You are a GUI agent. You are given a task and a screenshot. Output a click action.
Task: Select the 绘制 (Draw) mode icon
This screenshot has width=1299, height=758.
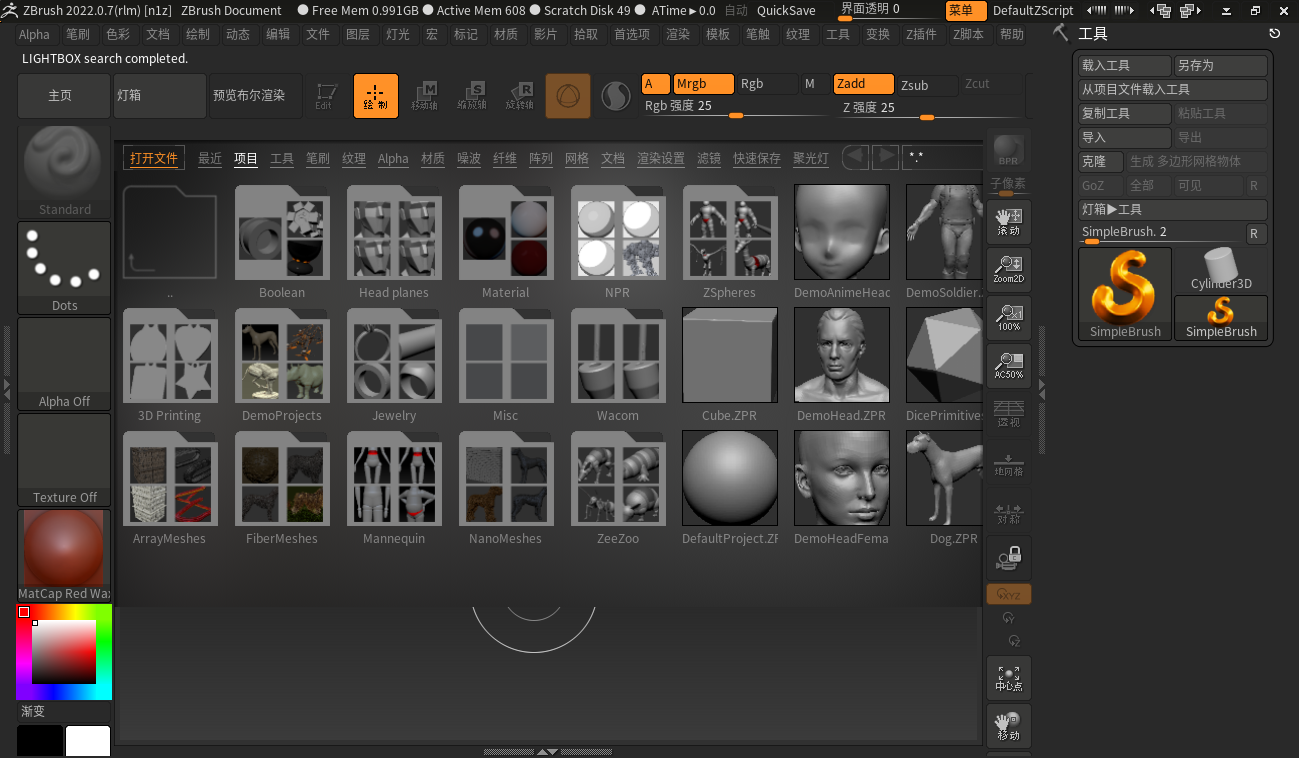pos(375,95)
